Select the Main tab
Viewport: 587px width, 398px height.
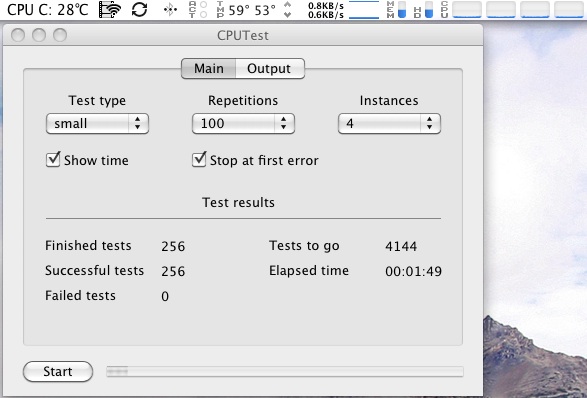tap(209, 69)
